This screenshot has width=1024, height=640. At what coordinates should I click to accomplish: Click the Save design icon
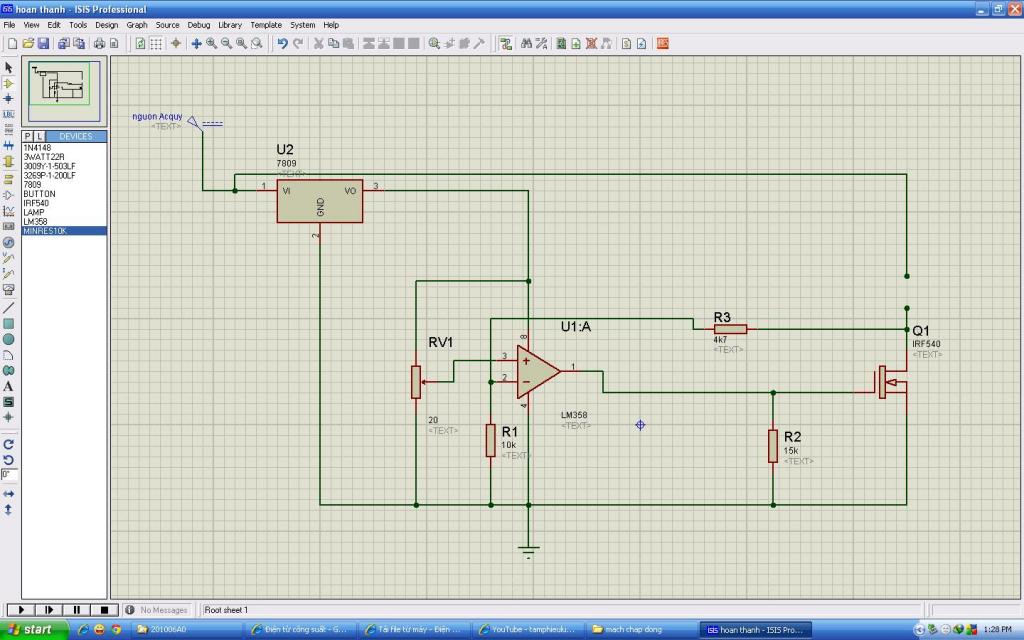pyautogui.click(x=44, y=44)
